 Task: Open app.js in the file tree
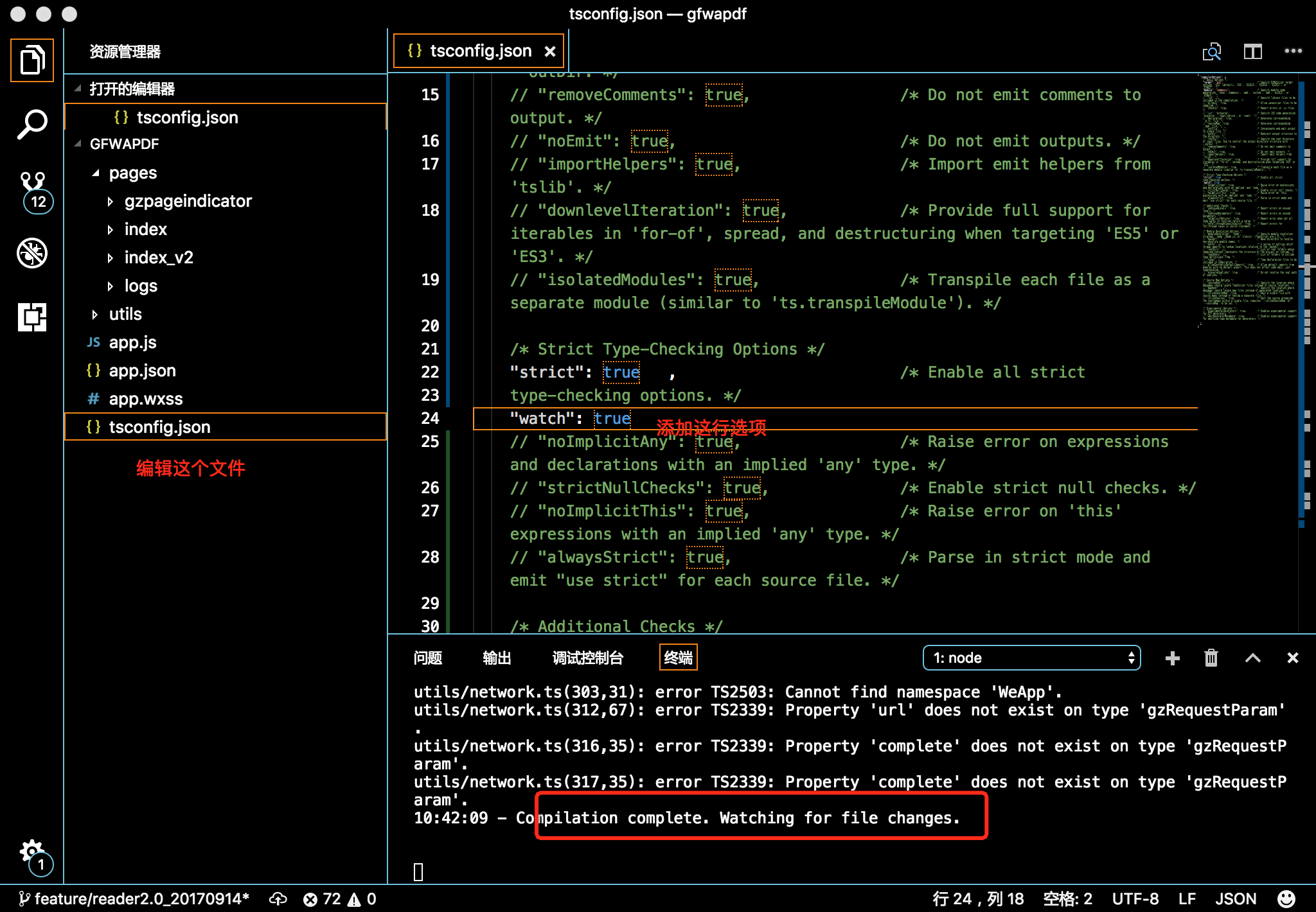point(226,342)
